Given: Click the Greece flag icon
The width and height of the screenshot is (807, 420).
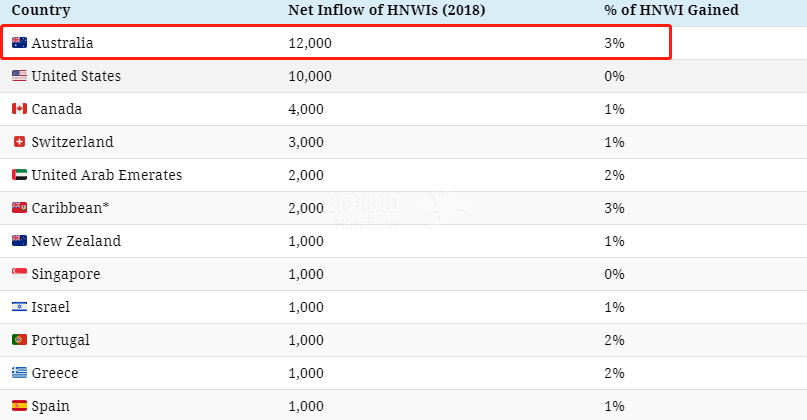Looking at the screenshot, I should coord(19,373).
